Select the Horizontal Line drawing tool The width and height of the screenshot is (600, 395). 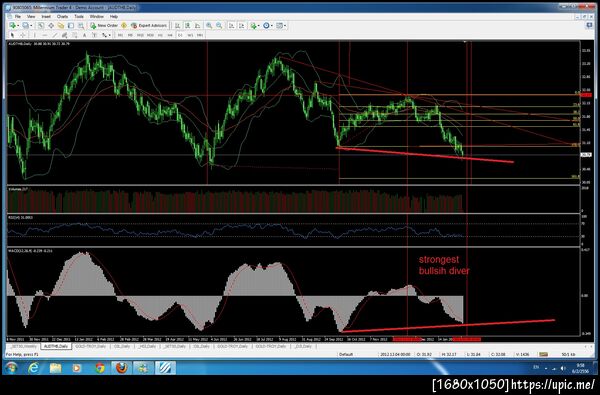pos(44,35)
